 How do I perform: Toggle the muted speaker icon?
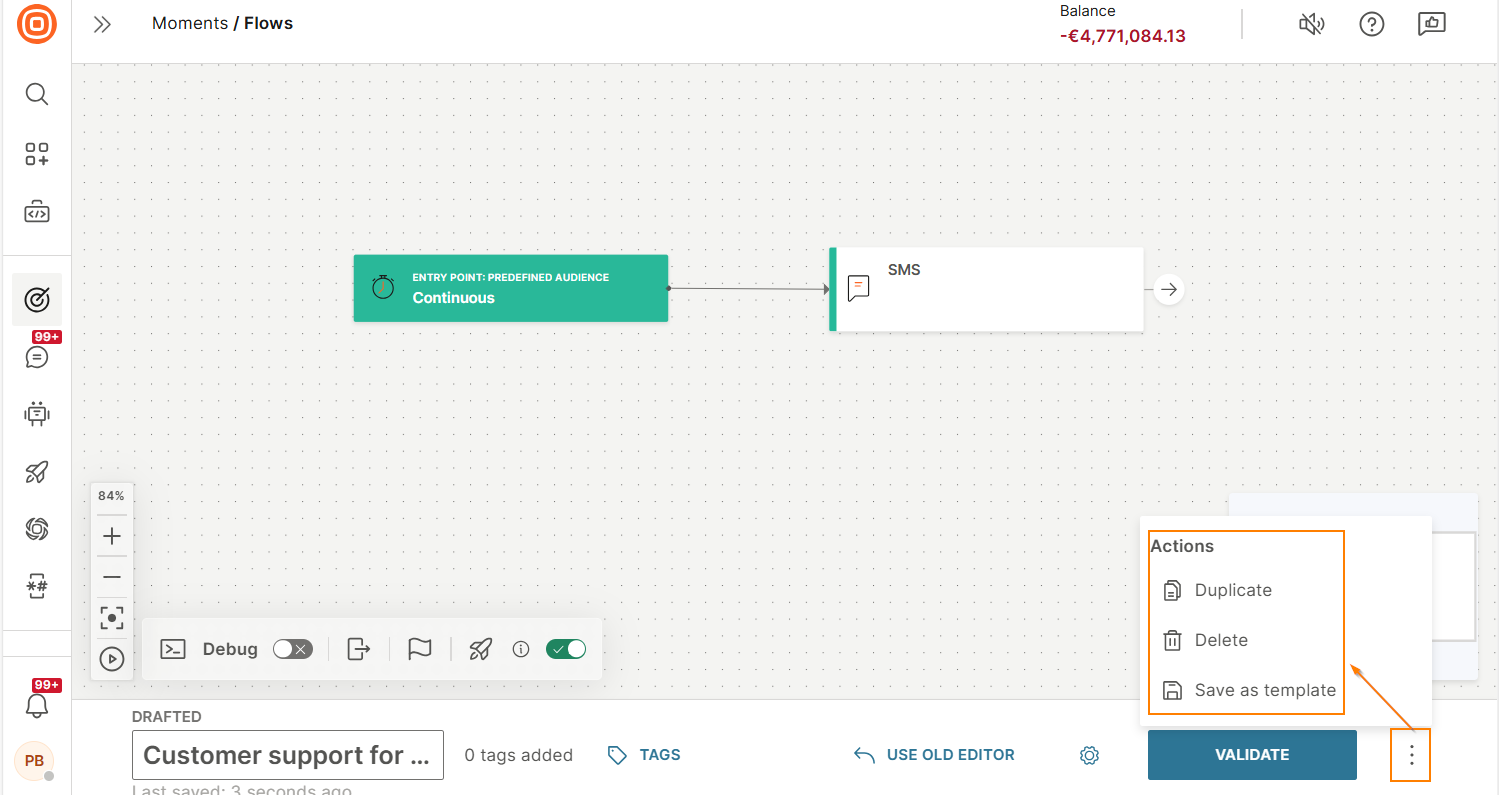pos(1311,24)
